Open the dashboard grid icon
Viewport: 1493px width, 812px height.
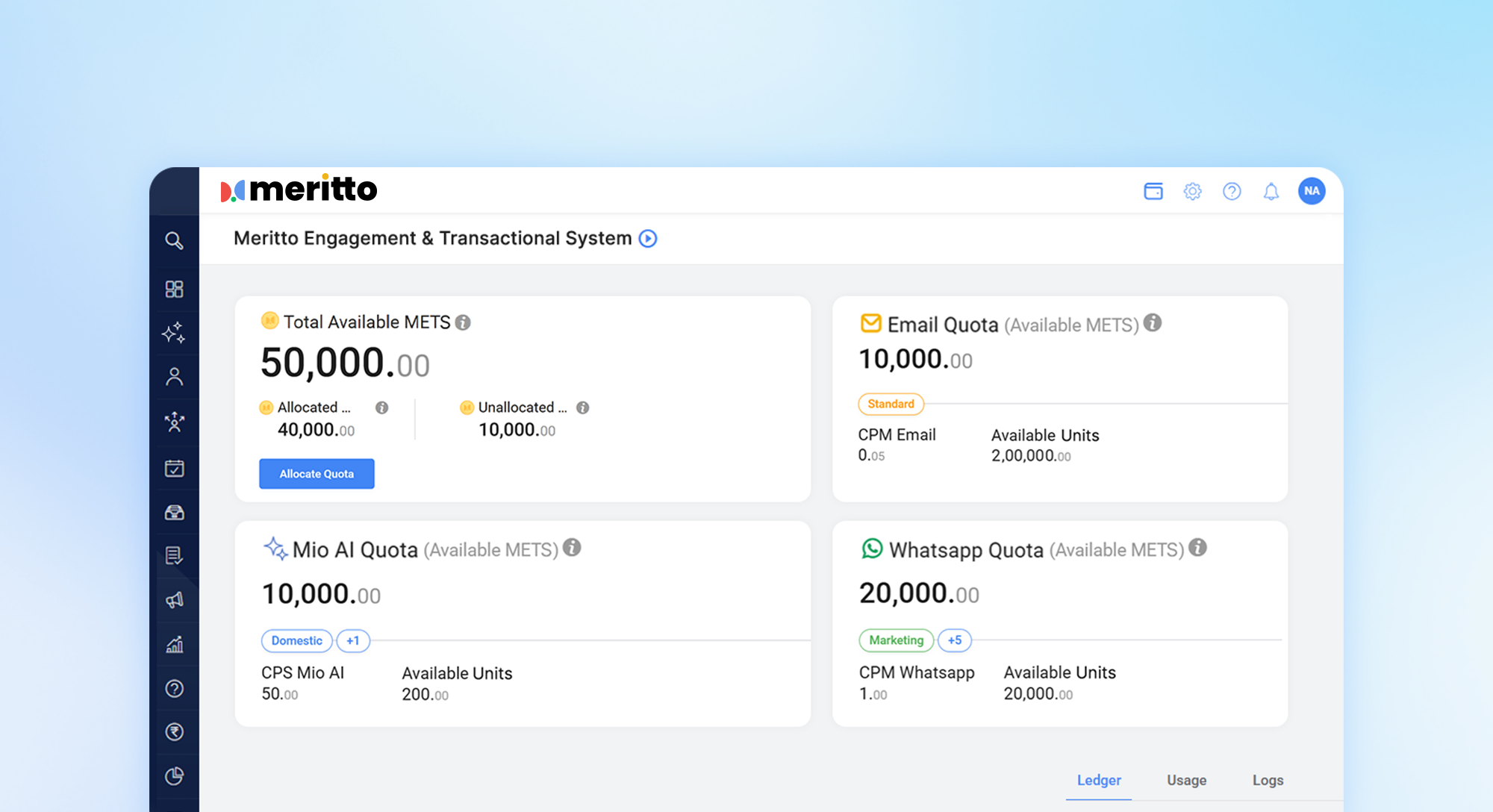pyautogui.click(x=174, y=289)
